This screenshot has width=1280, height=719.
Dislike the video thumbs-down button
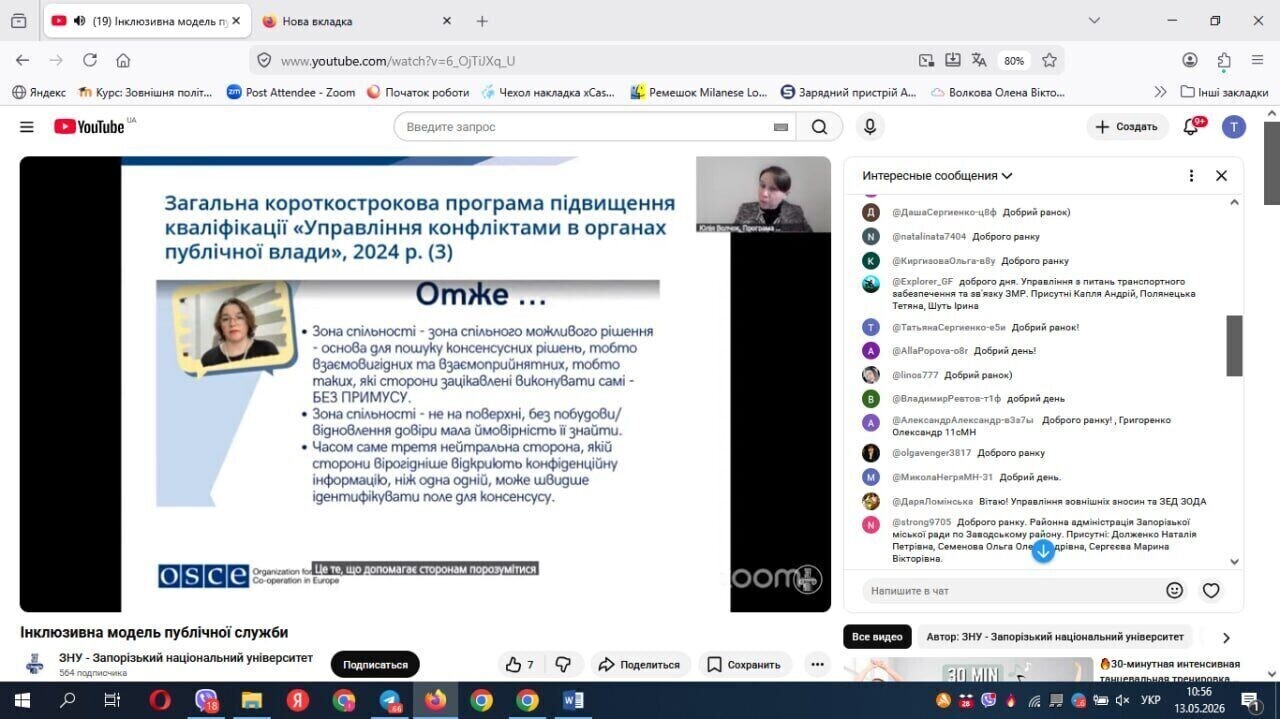click(563, 664)
